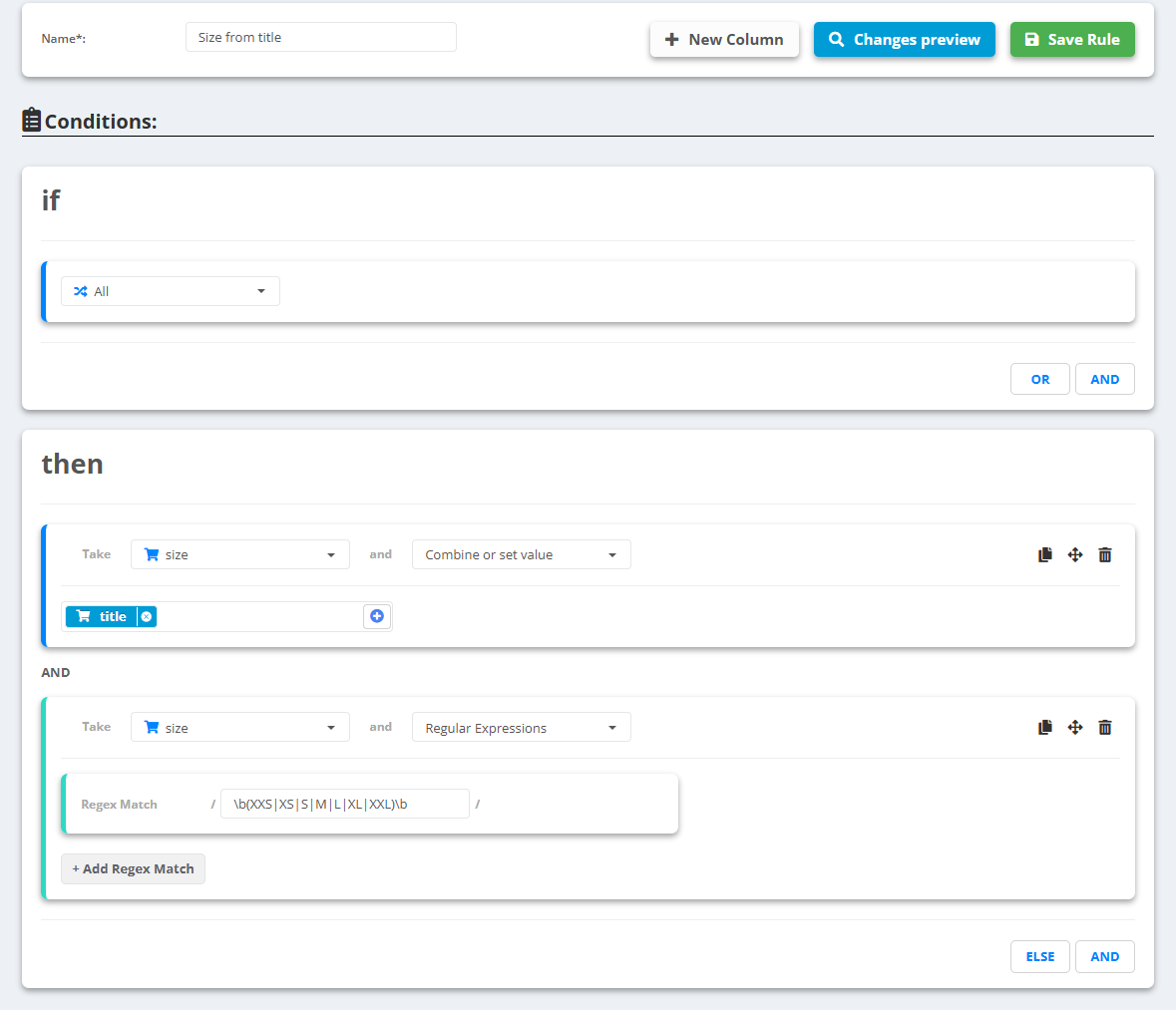Delete the Regular Expressions action
1176x1010 pixels.
(x=1105, y=727)
